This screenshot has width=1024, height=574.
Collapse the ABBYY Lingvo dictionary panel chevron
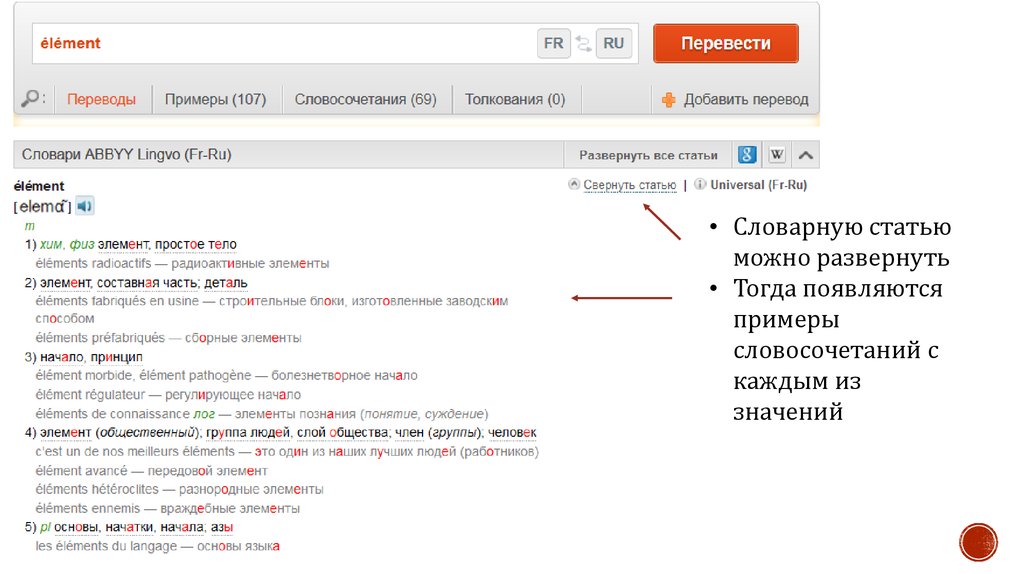tap(806, 155)
